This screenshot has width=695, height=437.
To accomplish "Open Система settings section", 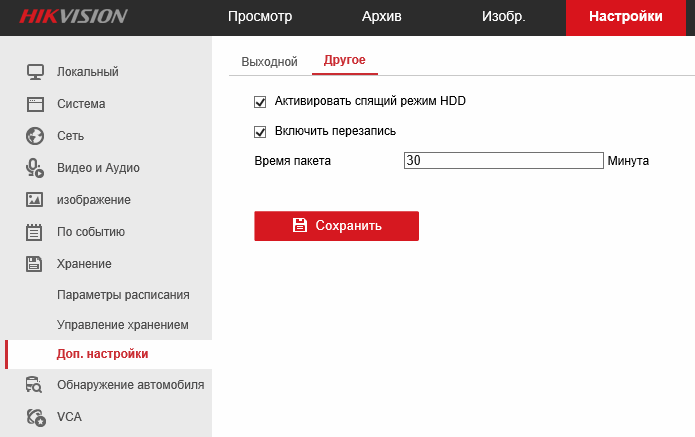I will (x=81, y=104).
